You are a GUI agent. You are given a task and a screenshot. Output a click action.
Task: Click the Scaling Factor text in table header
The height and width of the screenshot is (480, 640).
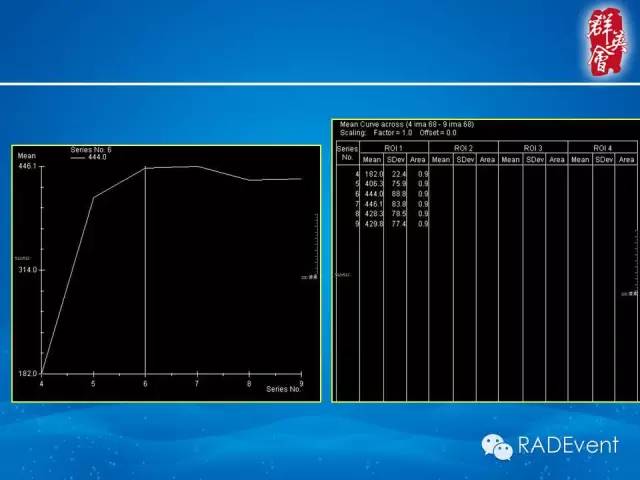click(398, 132)
